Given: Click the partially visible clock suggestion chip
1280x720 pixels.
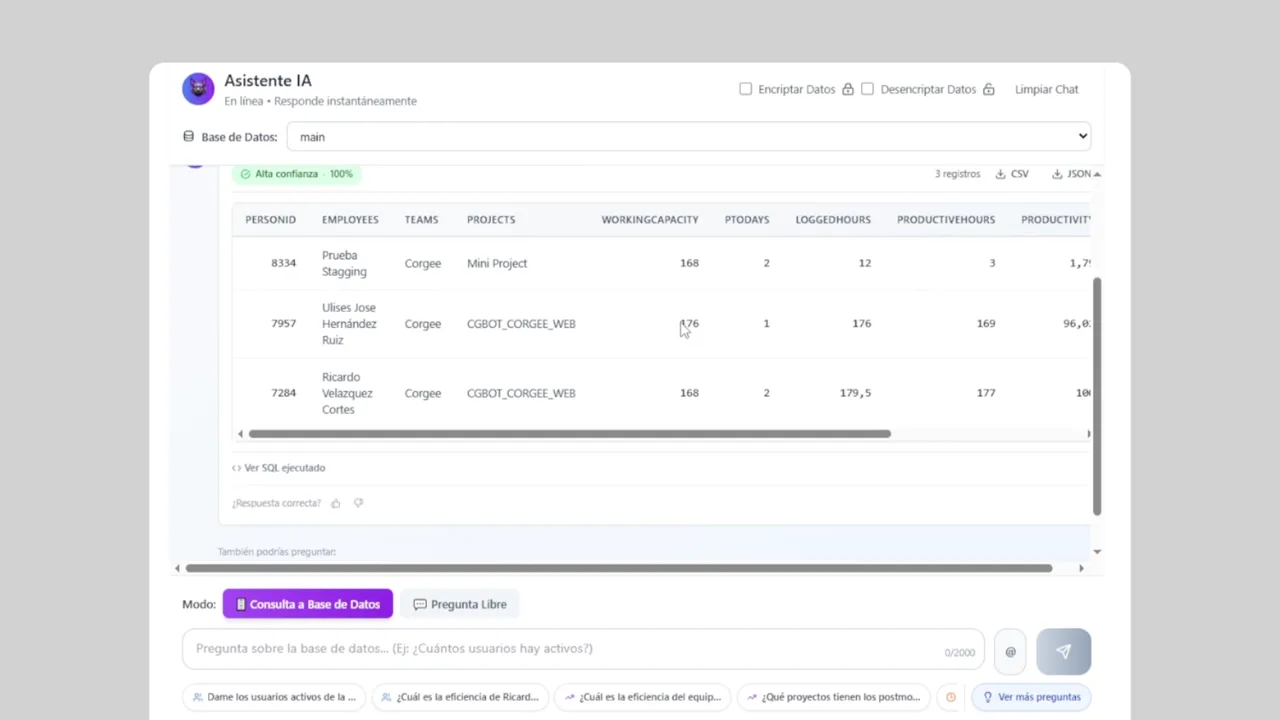Looking at the screenshot, I should tap(951, 697).
